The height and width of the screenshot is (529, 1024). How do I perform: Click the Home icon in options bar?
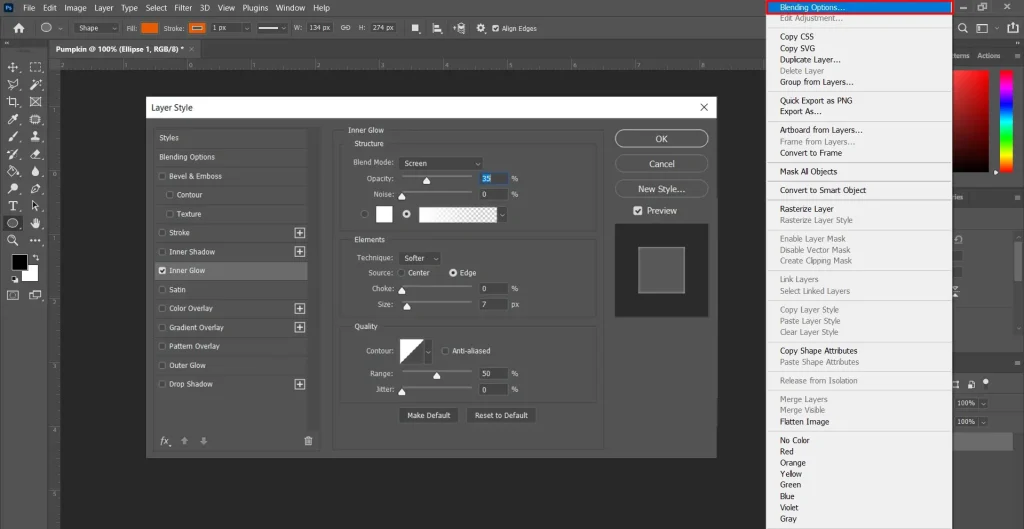point(19,28)
